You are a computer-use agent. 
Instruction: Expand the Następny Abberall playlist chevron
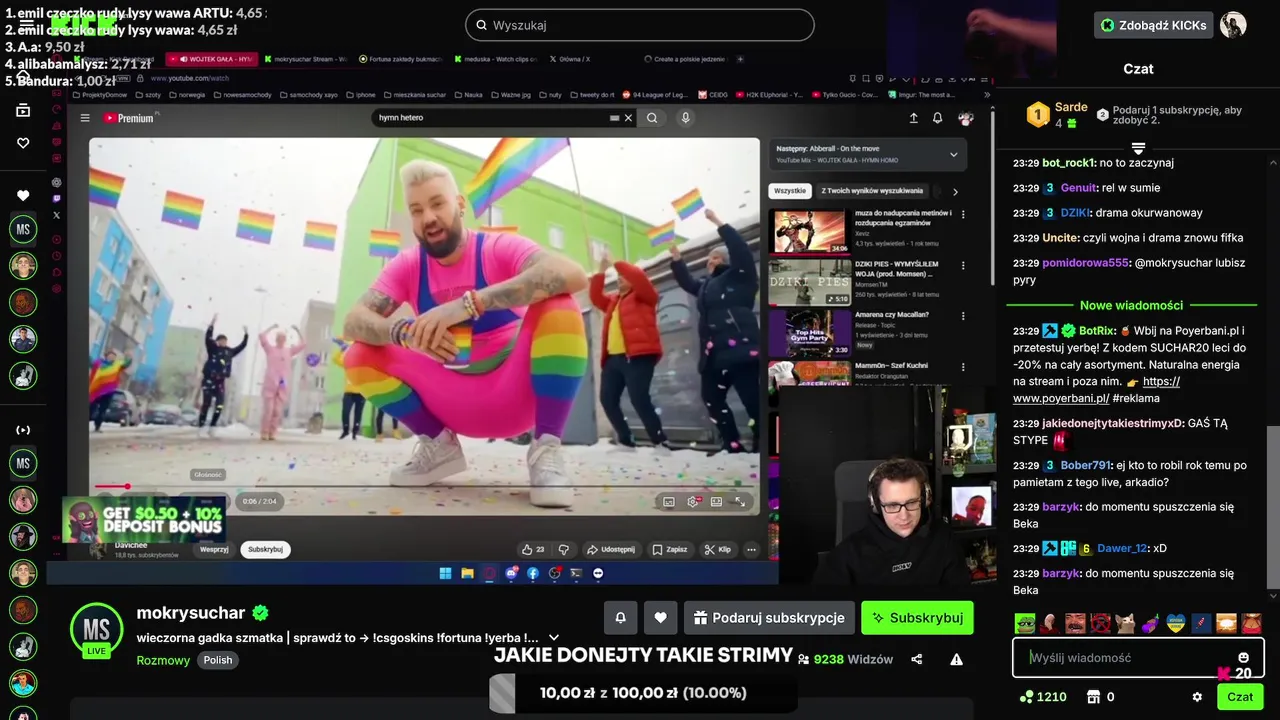953,154
